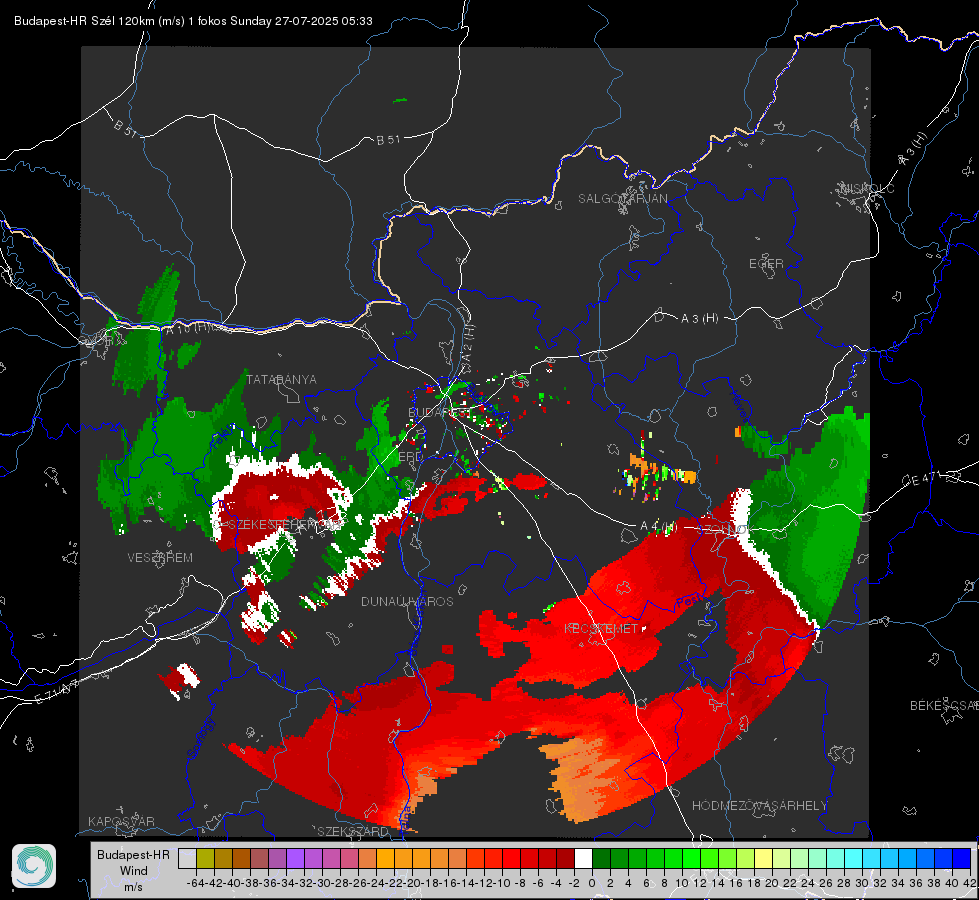Image resolution: width=979 pixels, height=900 pixels.
Task: Select the olive swatch between -64 and -42
Action: 205,858
